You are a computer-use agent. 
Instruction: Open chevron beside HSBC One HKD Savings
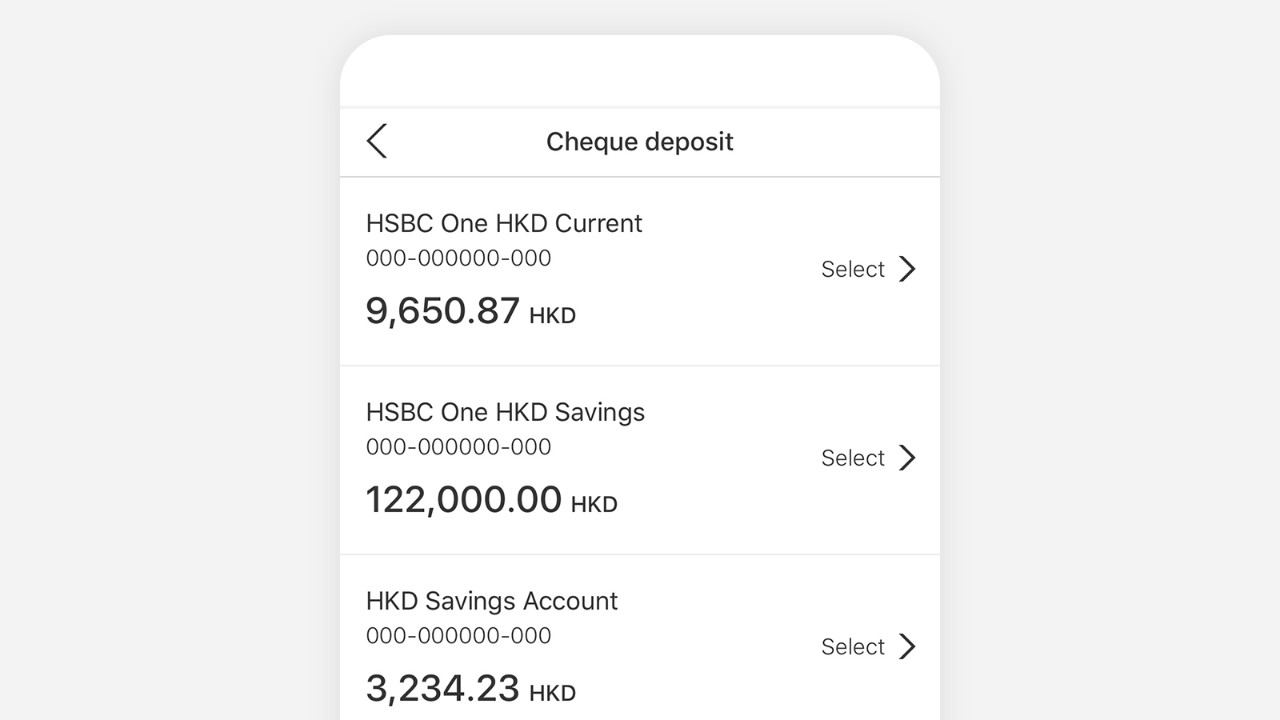tap(907, 458)
